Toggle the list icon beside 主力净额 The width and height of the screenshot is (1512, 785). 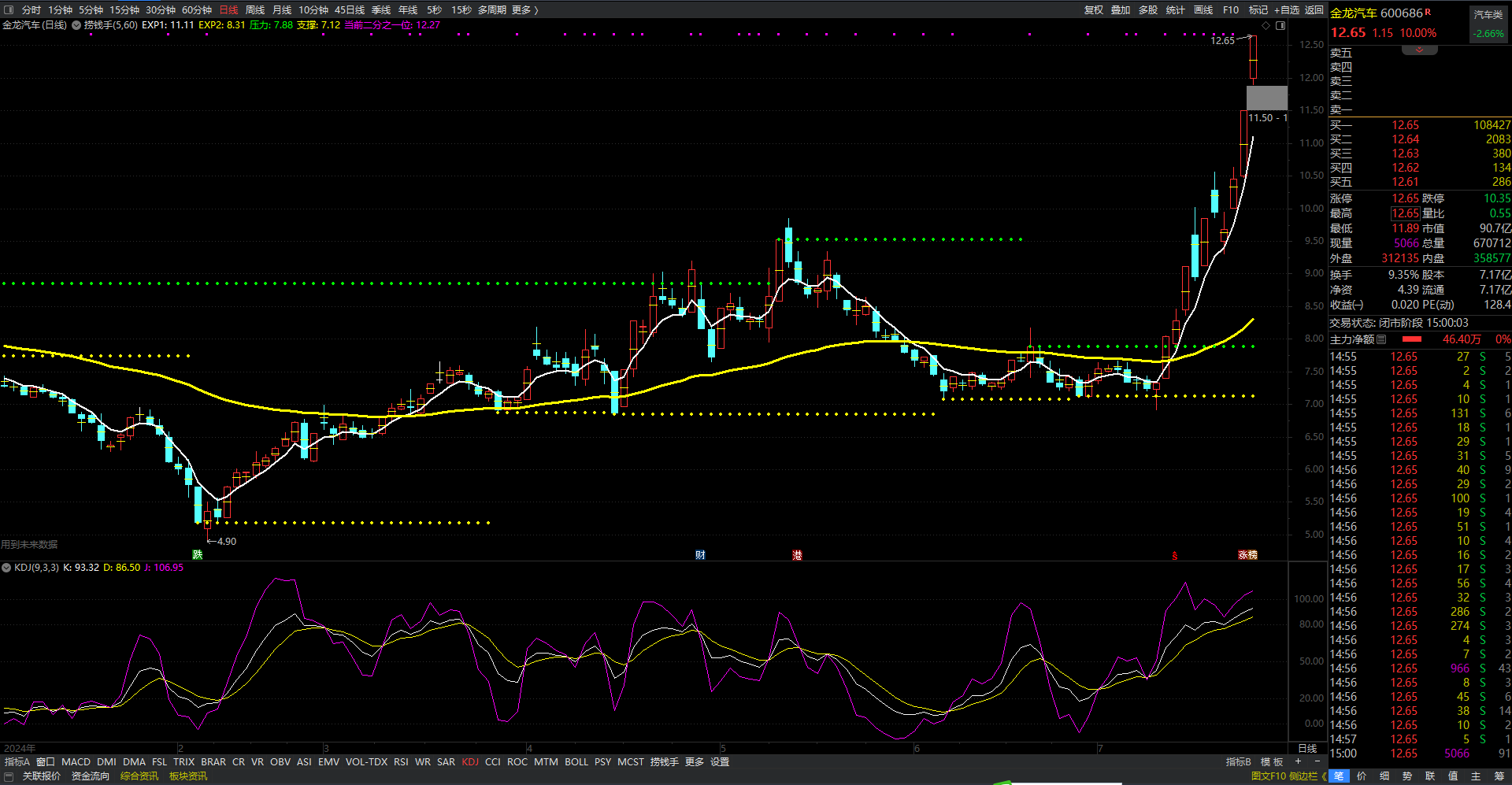click(1381, 339)
